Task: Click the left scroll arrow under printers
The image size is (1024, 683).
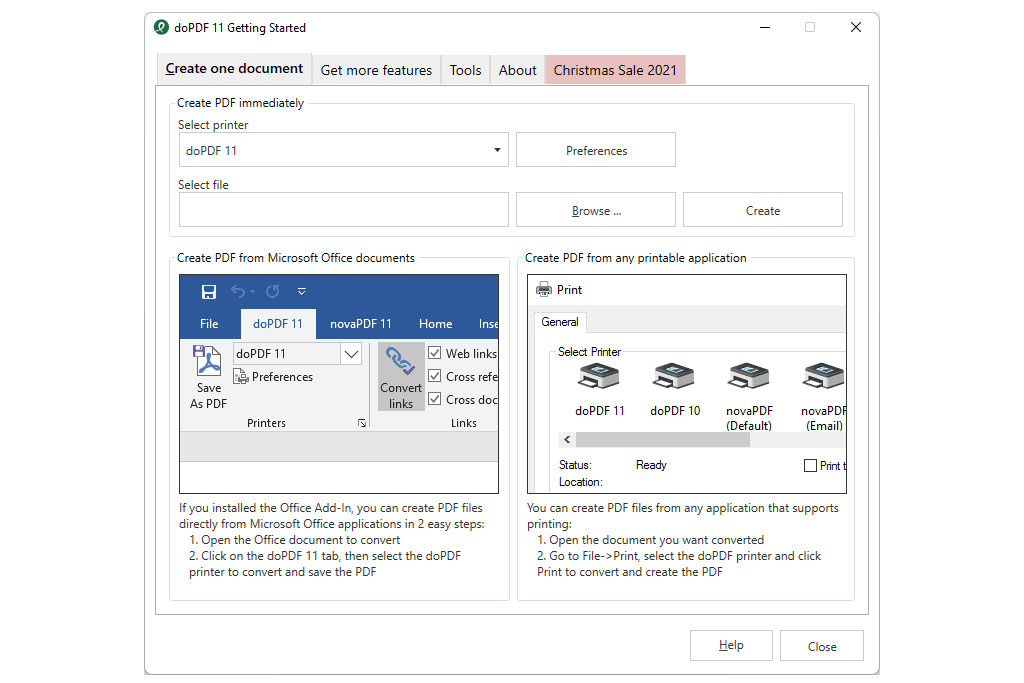Action: [x=567, y=439]
